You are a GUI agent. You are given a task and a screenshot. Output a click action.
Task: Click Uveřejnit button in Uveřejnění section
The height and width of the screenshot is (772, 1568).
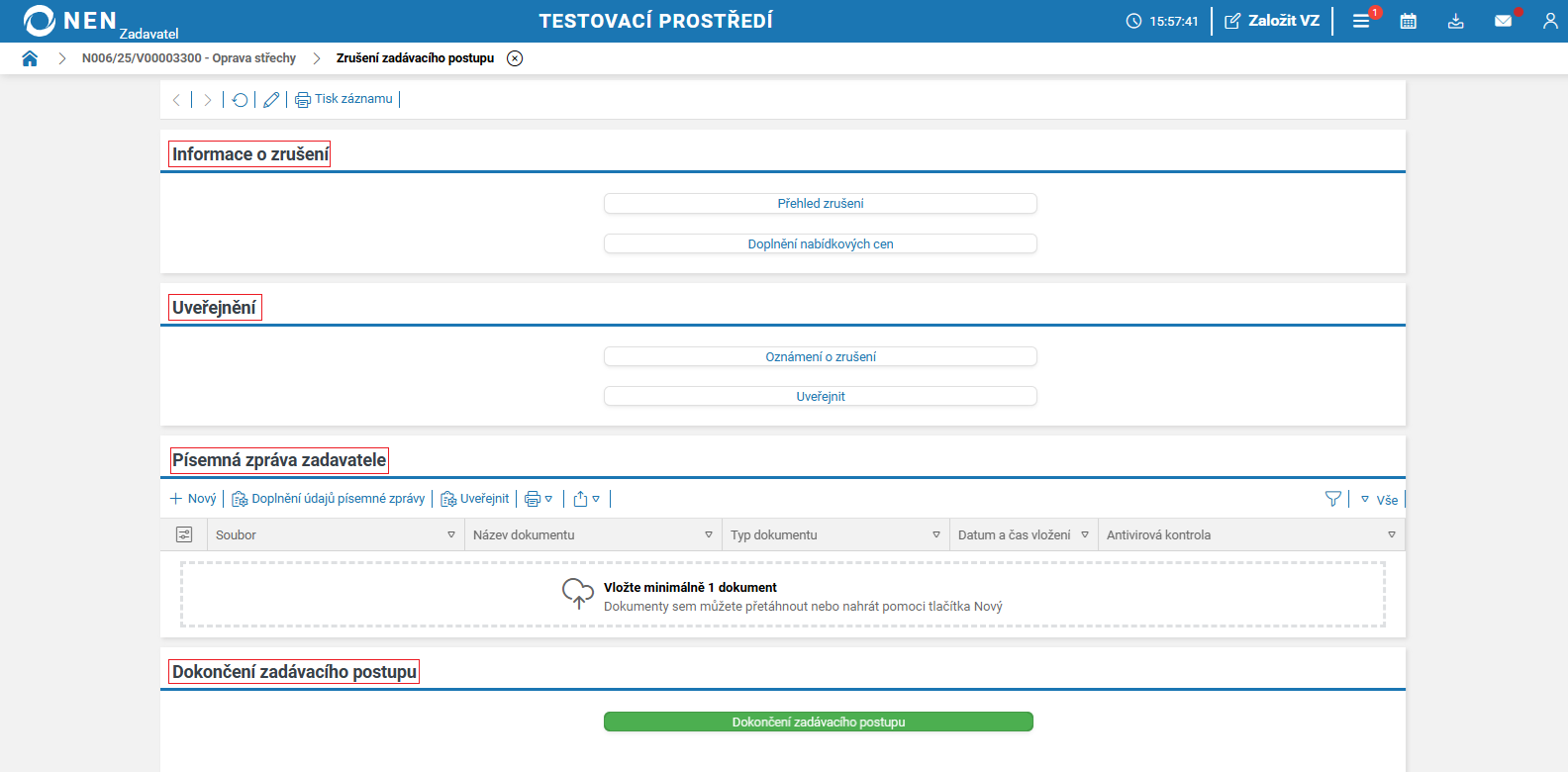[x=821, y=396]
